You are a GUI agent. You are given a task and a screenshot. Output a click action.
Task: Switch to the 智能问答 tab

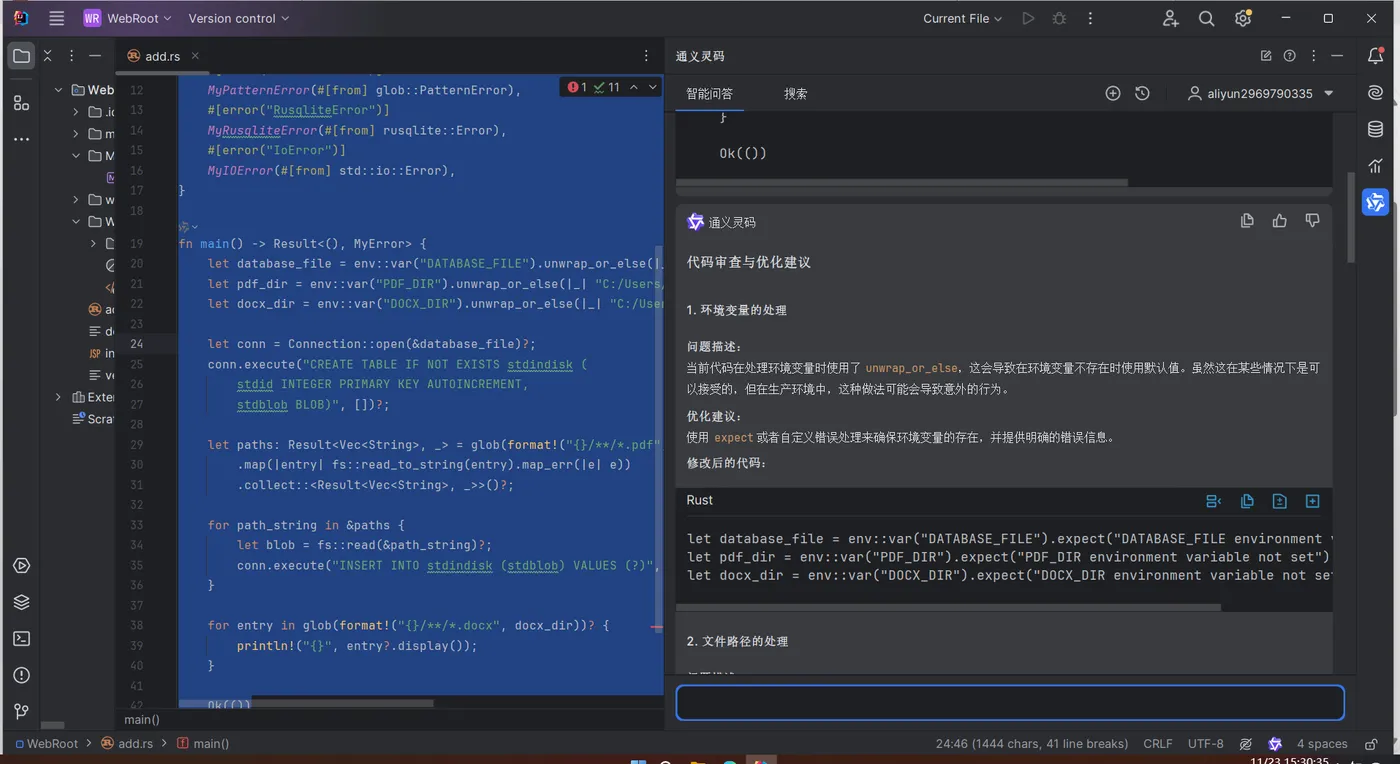(709, 93)
